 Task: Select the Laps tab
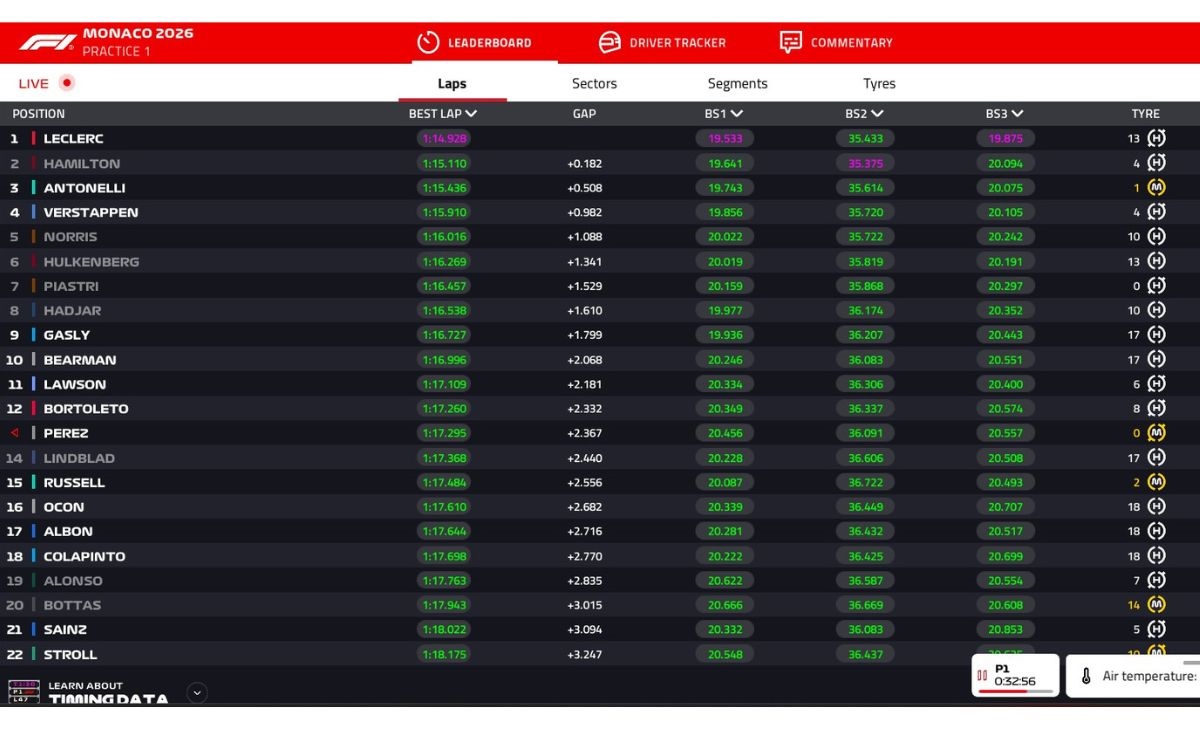452,84
